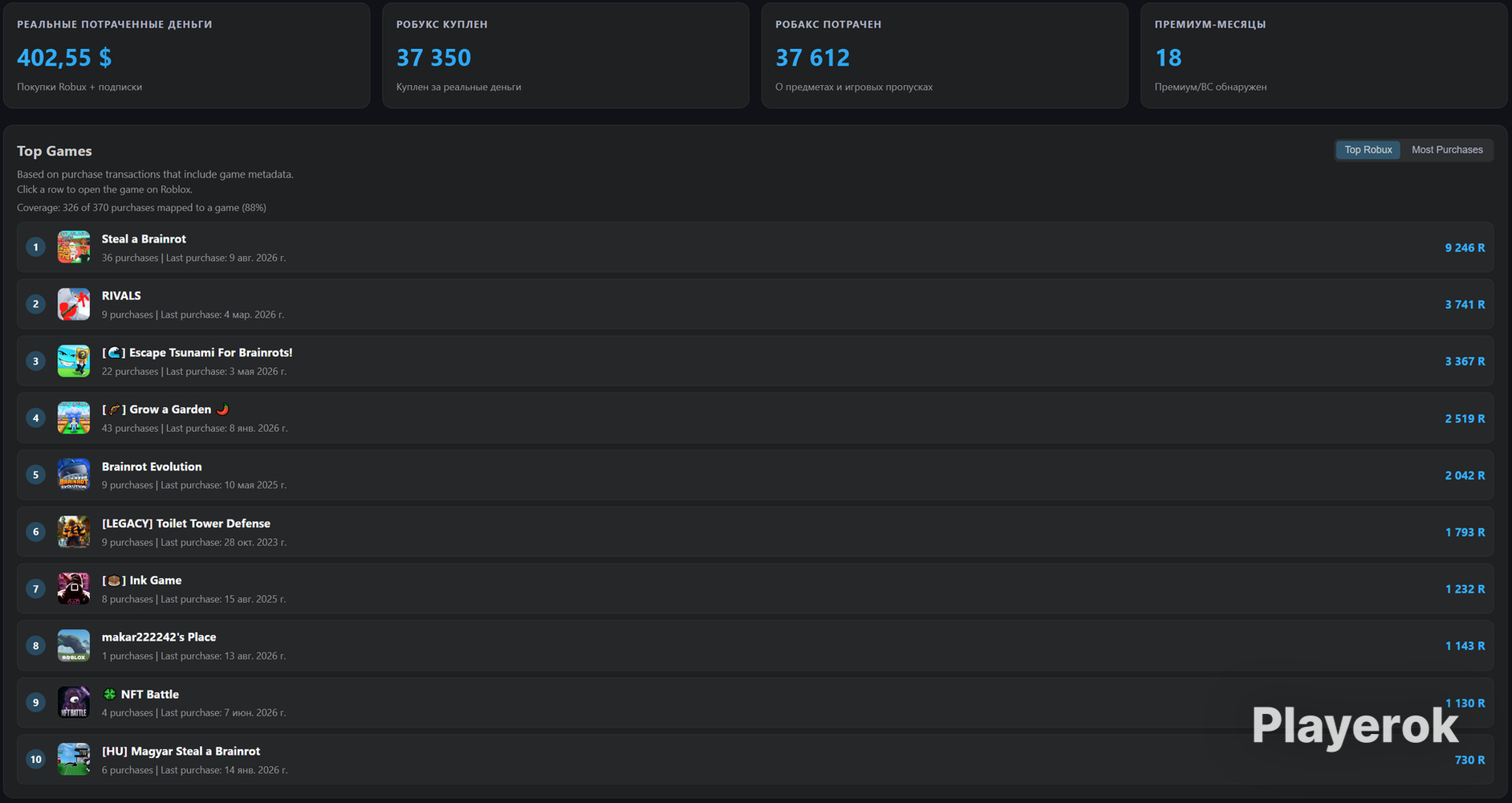1512x803 pixels.
Task: Click the 1 232 R amount
Action: point(1465,589)
